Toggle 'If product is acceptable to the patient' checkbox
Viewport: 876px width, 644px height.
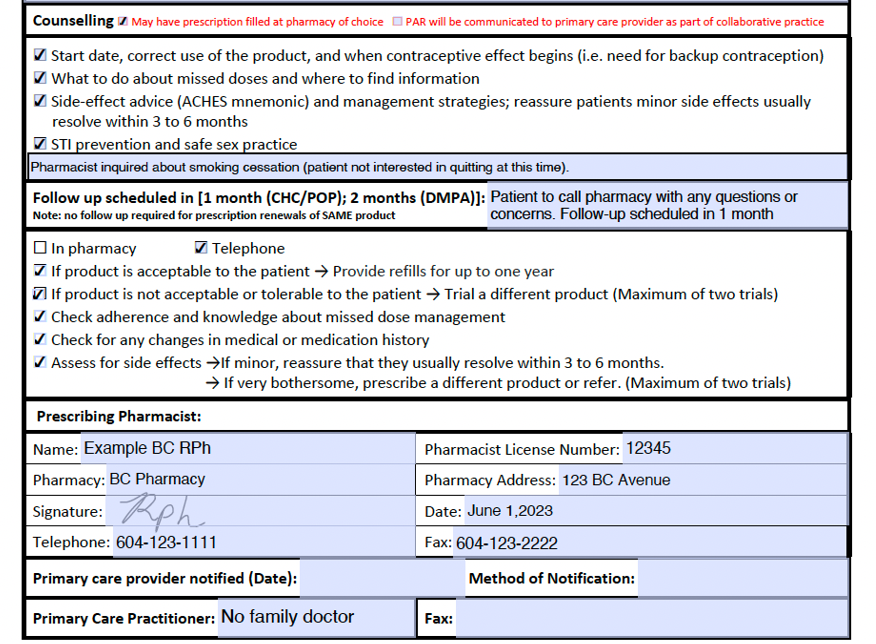(40, 270)
